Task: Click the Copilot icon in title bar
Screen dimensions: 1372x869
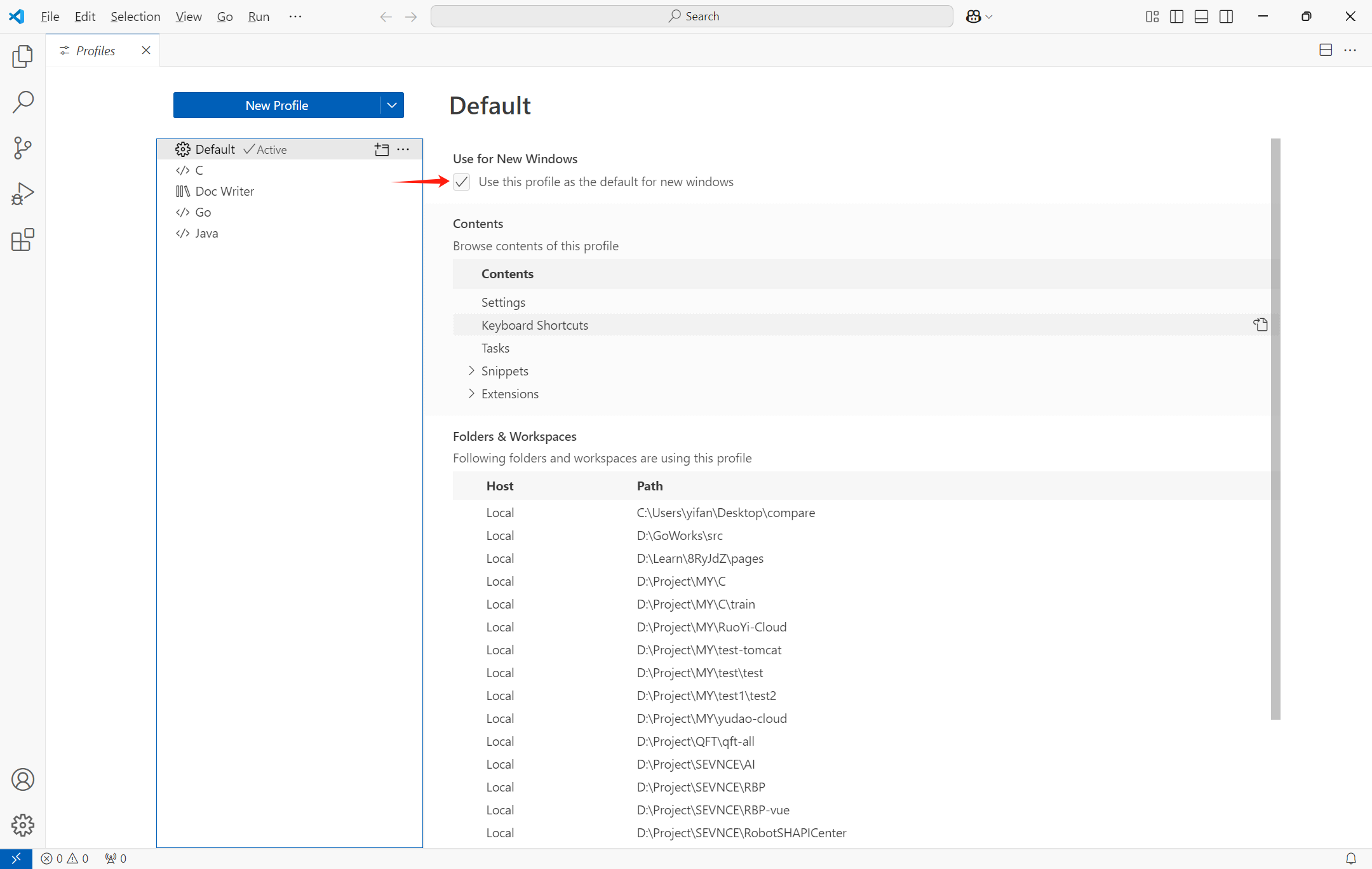Action: point(973,17)
